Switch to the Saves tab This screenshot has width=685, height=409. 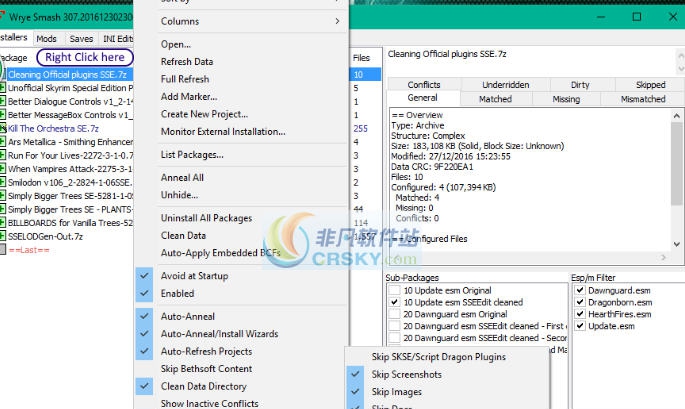pyautogui.click(x=81, y=38)
